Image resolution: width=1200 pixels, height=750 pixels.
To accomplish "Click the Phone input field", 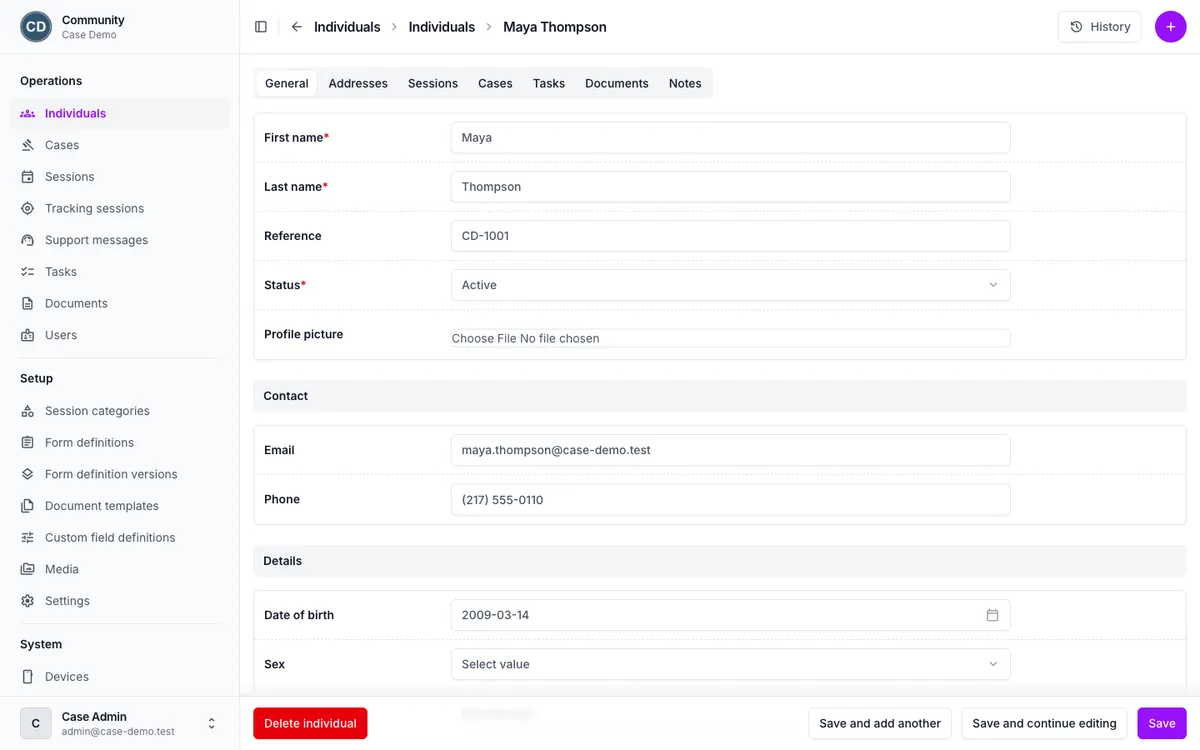I will [731, 499].
